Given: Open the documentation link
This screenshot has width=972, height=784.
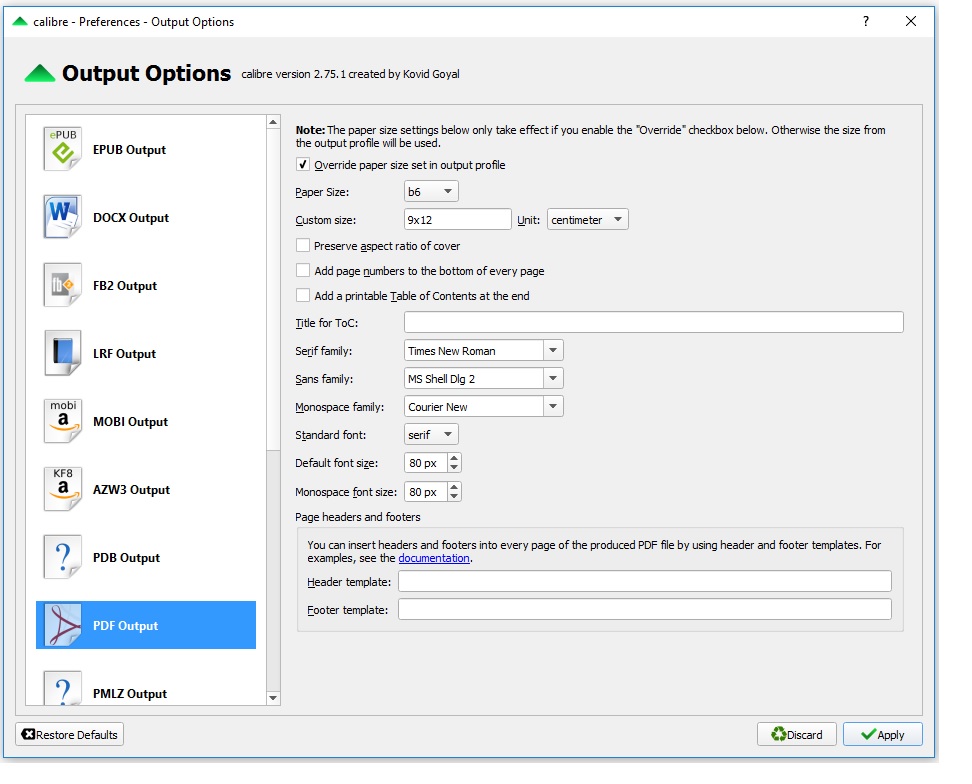Looking at the screenshot, I should (x=434, y=558).
